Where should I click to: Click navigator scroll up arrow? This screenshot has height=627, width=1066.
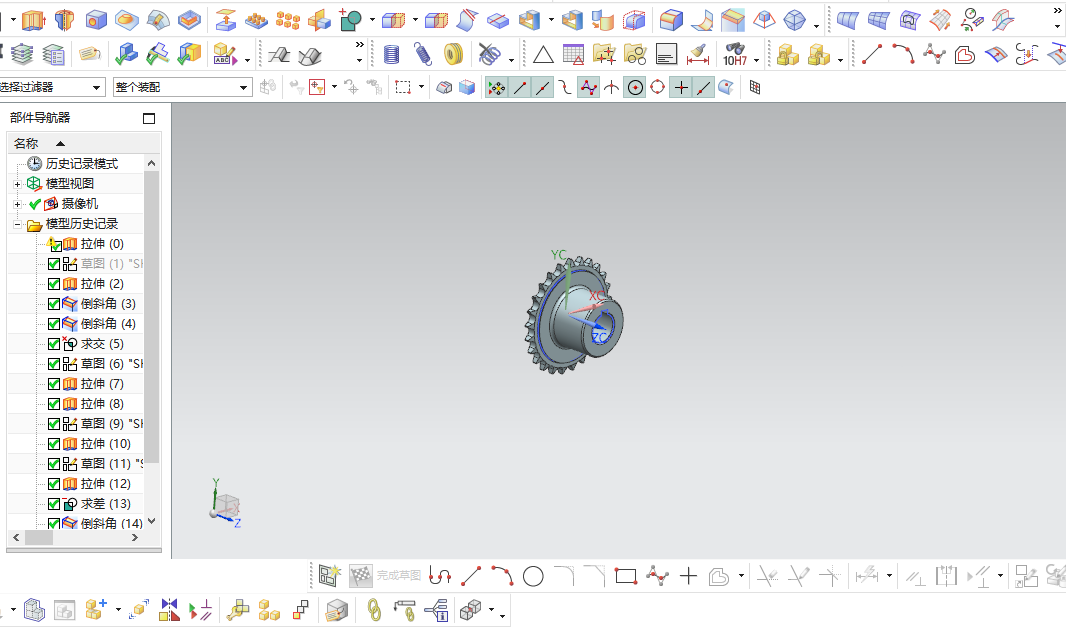coord(152,163)
